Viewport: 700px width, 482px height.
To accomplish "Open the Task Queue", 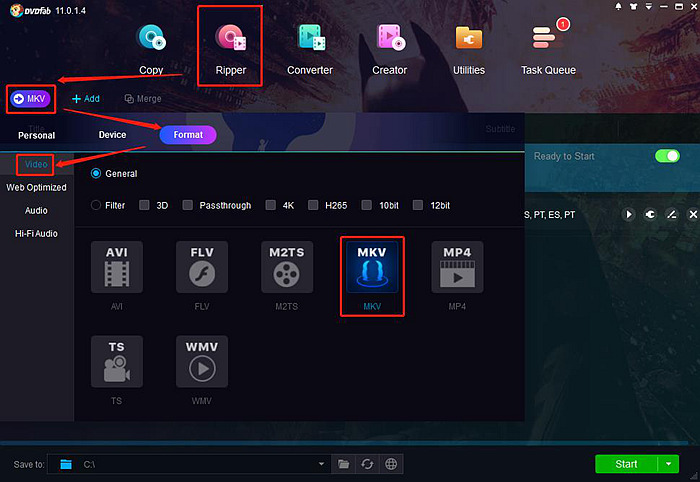I will click(x=548, y=49).
